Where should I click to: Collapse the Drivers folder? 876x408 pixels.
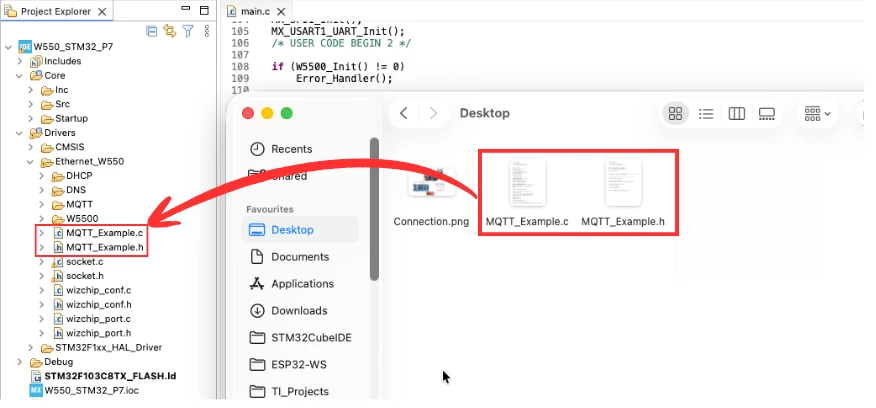(20, 133)
